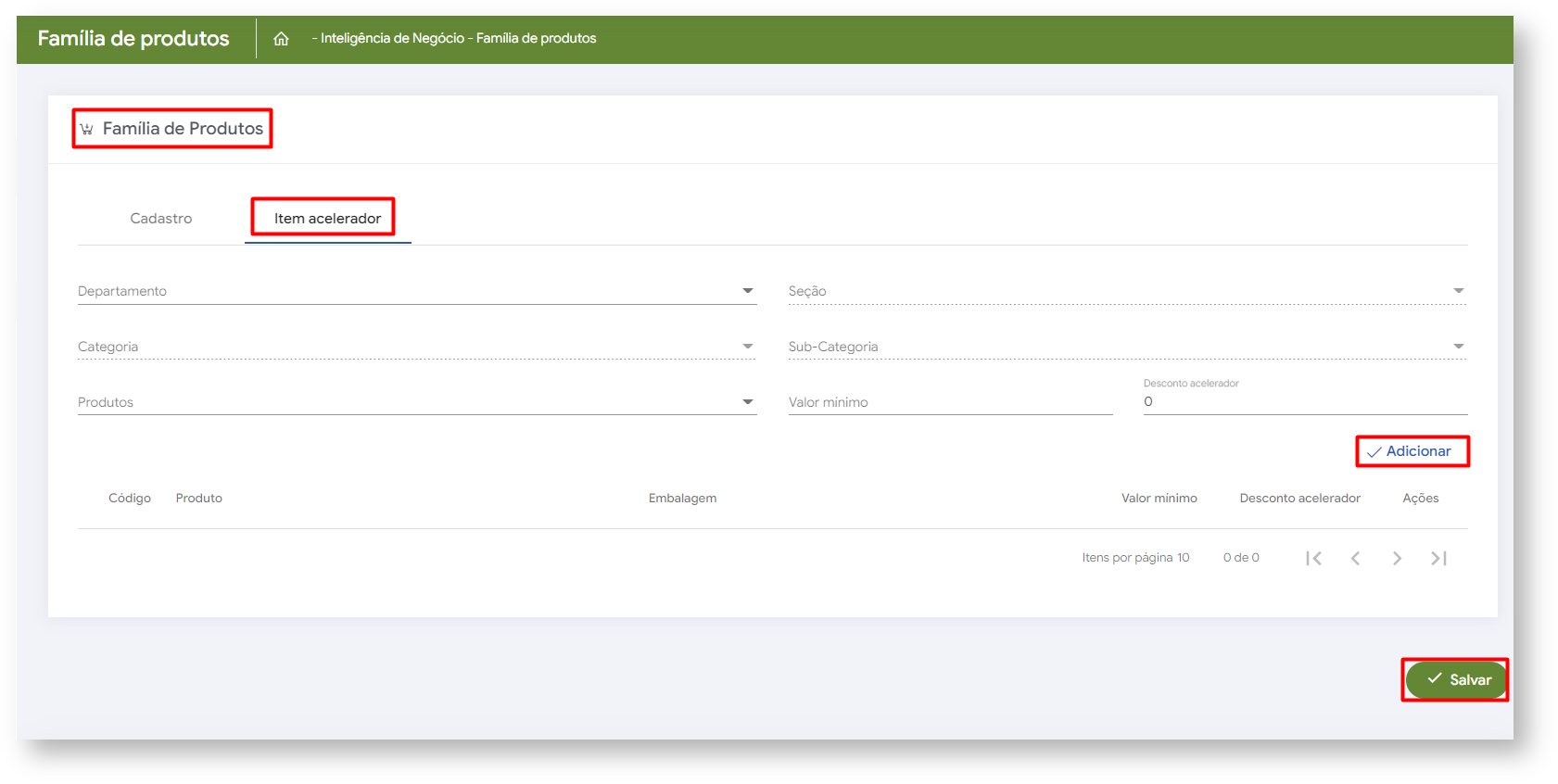
Task: Expand the Sub-Categoria dropdown
Action: click(1127, 347)
